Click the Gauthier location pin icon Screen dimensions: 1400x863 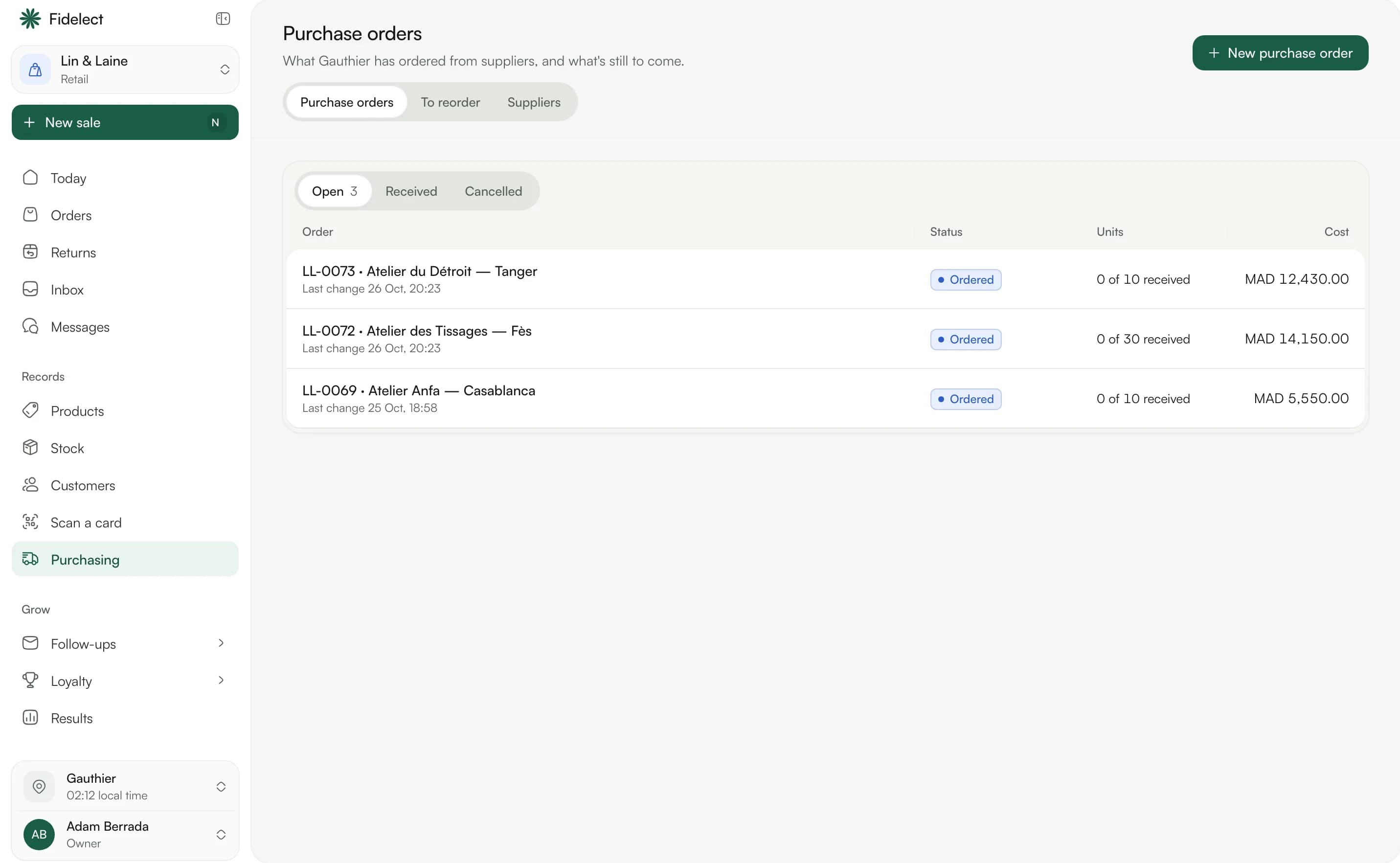pos(39,786)
